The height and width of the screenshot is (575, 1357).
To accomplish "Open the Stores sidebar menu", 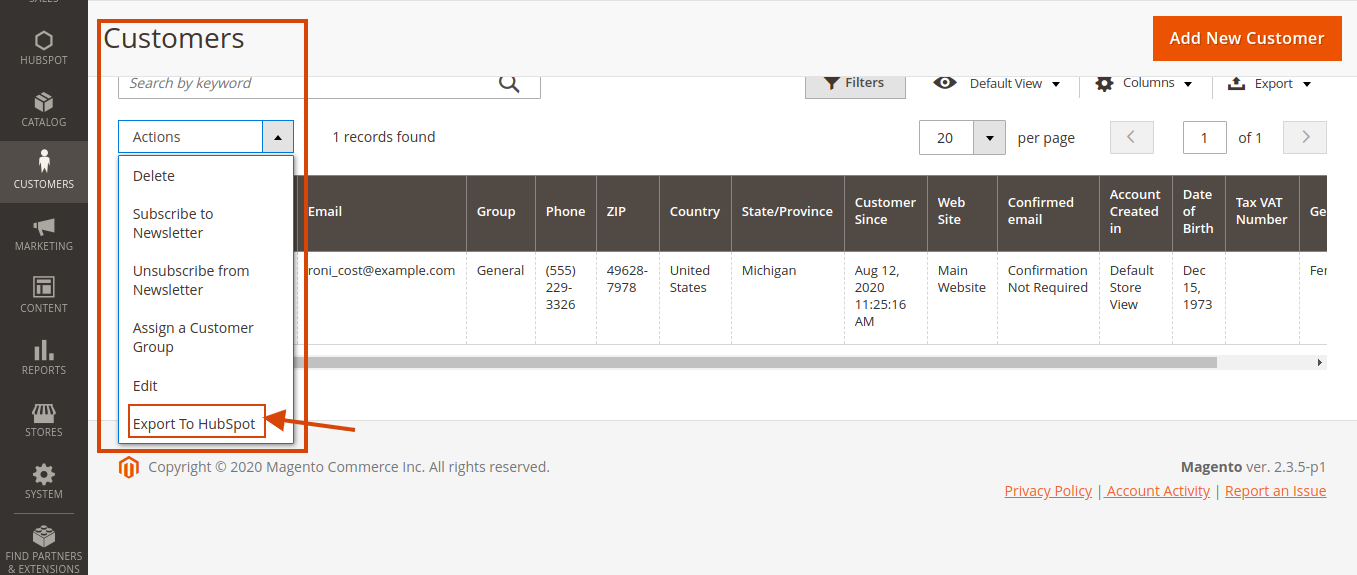I will pos(44,420).
